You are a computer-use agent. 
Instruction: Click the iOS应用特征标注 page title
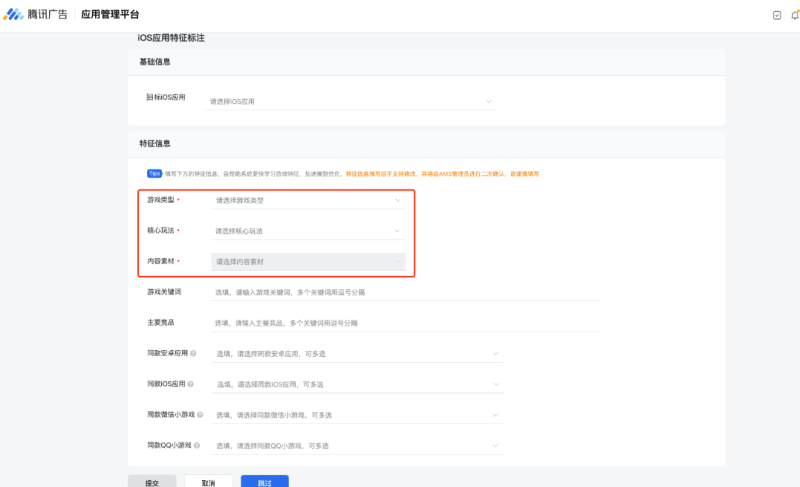click(x=171, y=38)
